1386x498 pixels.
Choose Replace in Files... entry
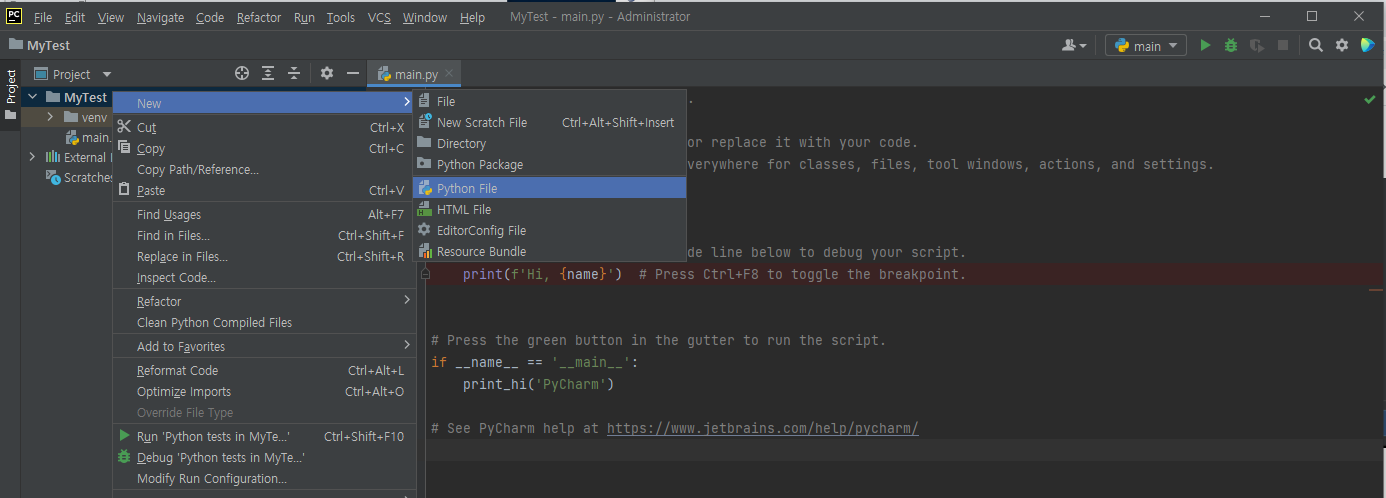pos(264,256)
